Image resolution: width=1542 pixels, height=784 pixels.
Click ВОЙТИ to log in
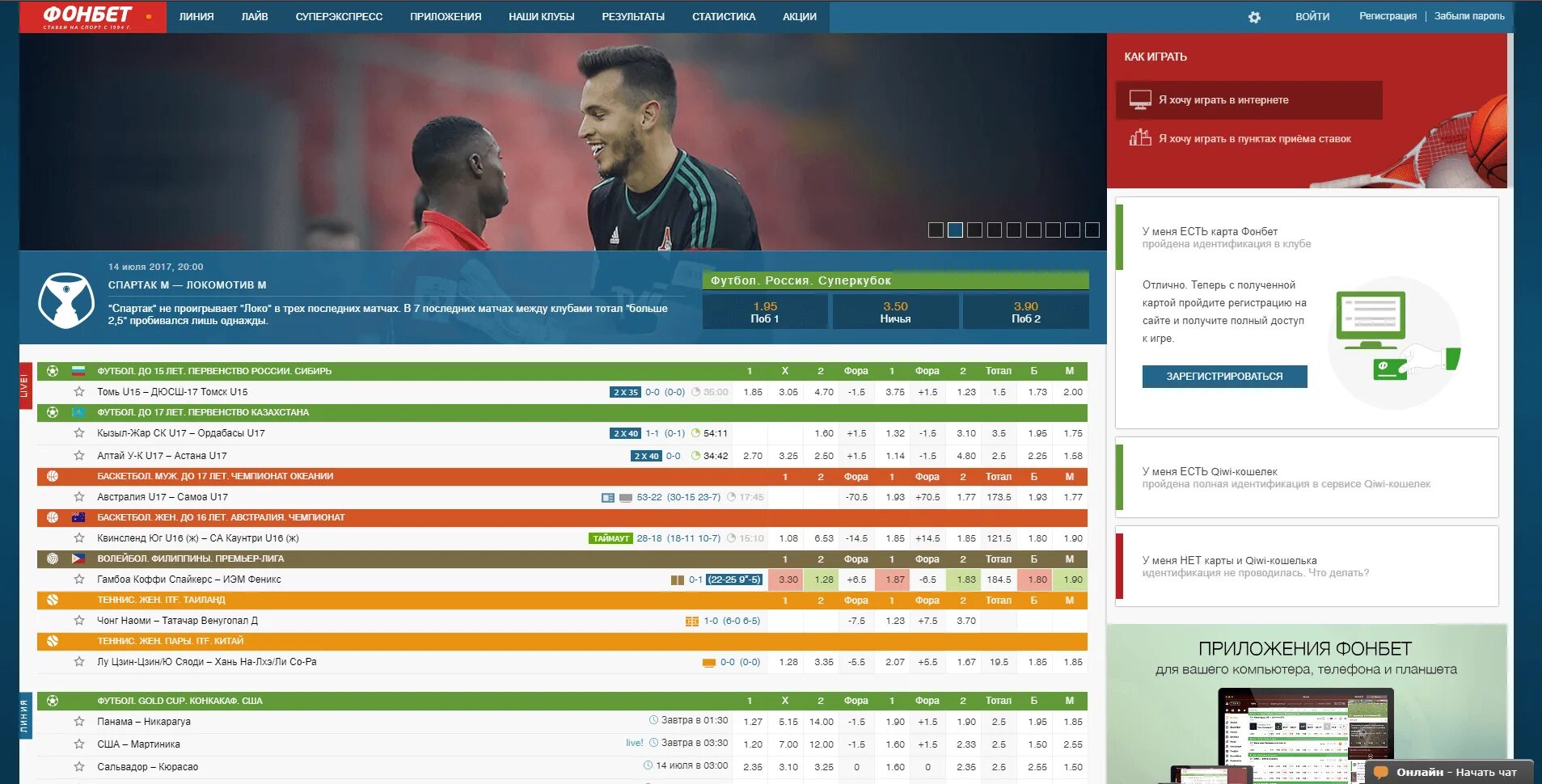tap(1312, 16)
